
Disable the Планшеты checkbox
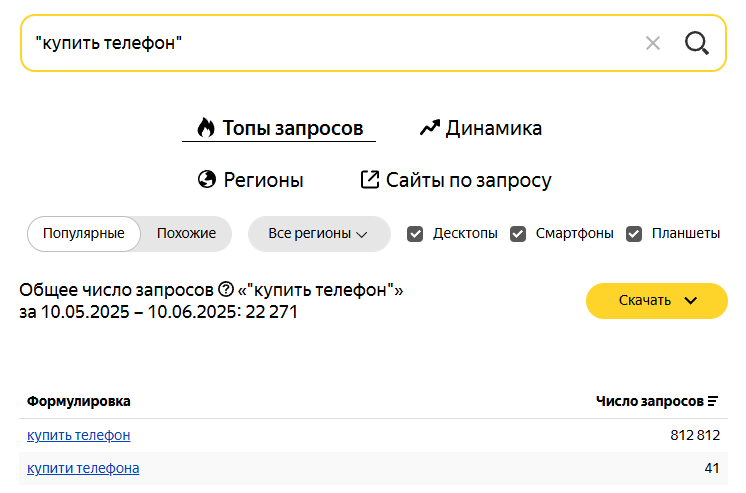click(x=634, y=234)
